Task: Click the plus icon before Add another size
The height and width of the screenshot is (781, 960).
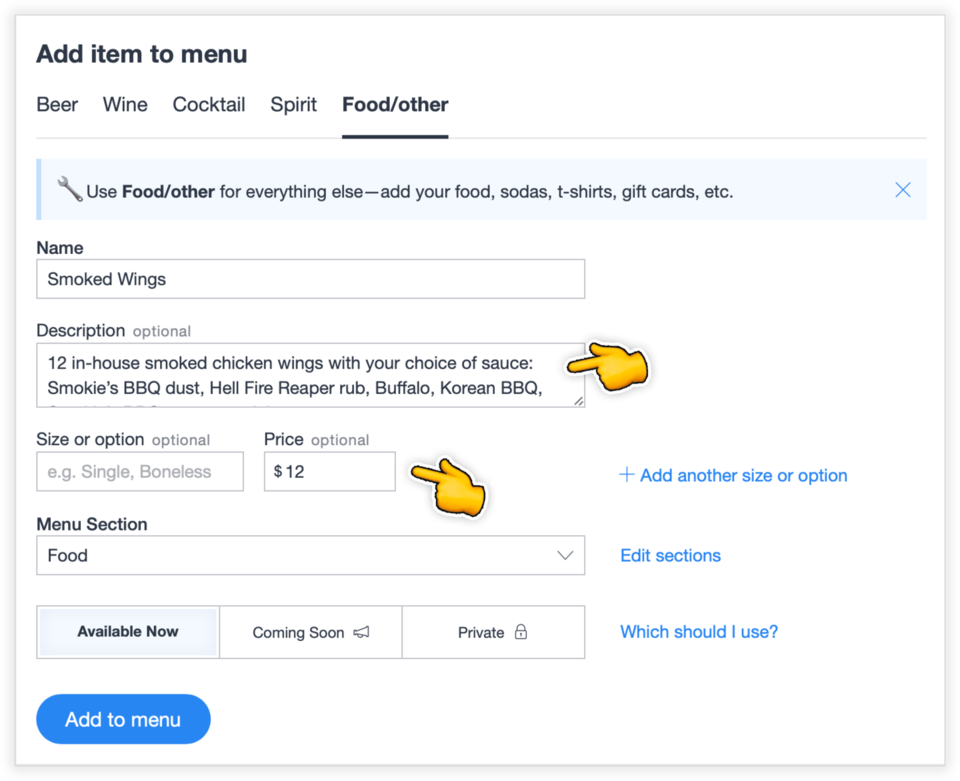Action: coord(627,475)
